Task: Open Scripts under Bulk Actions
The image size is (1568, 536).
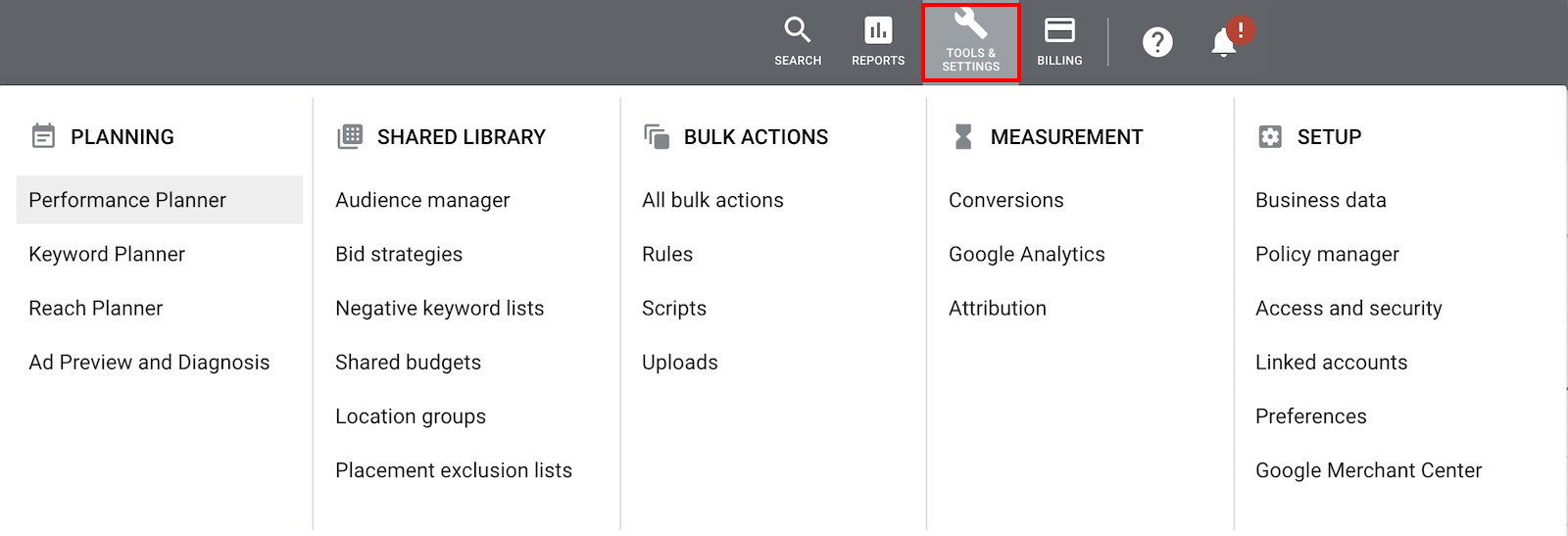Action: coord(674,308)
